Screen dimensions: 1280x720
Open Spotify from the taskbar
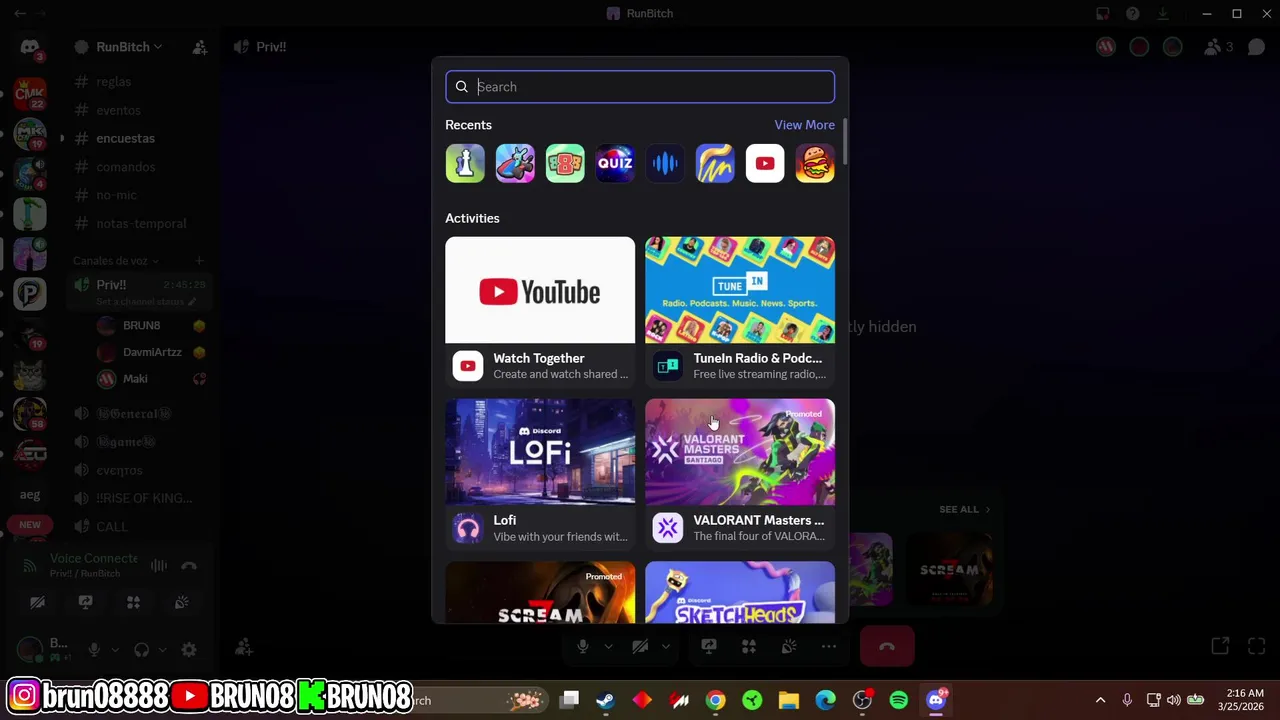click(x=899, y=701)
